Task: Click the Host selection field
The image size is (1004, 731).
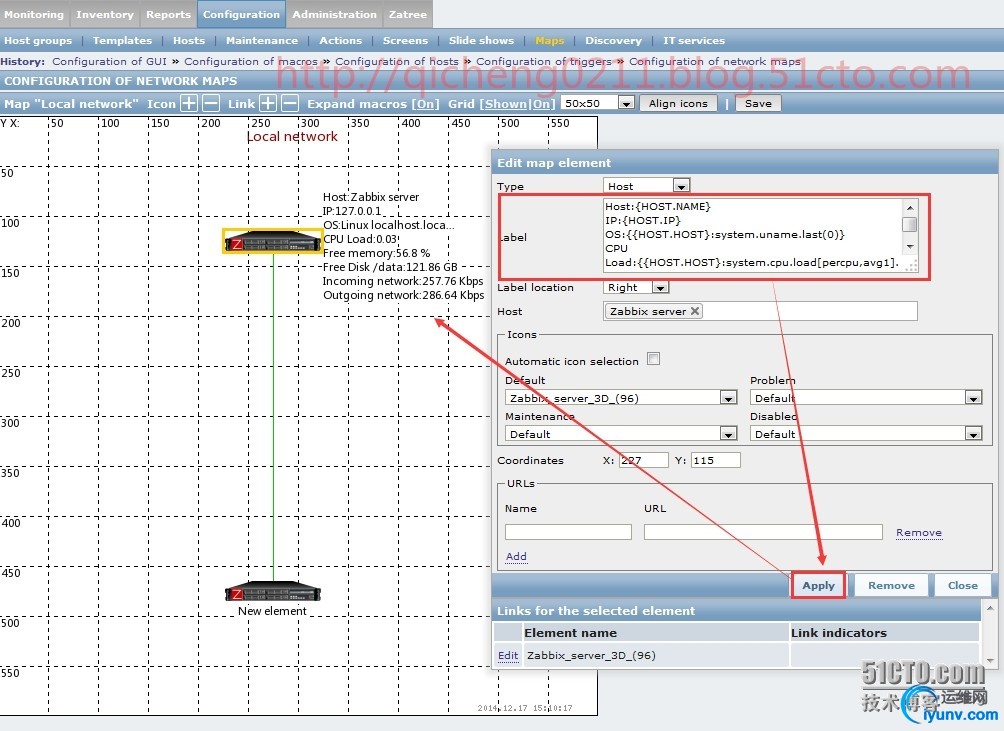Action: click(760, 311)
